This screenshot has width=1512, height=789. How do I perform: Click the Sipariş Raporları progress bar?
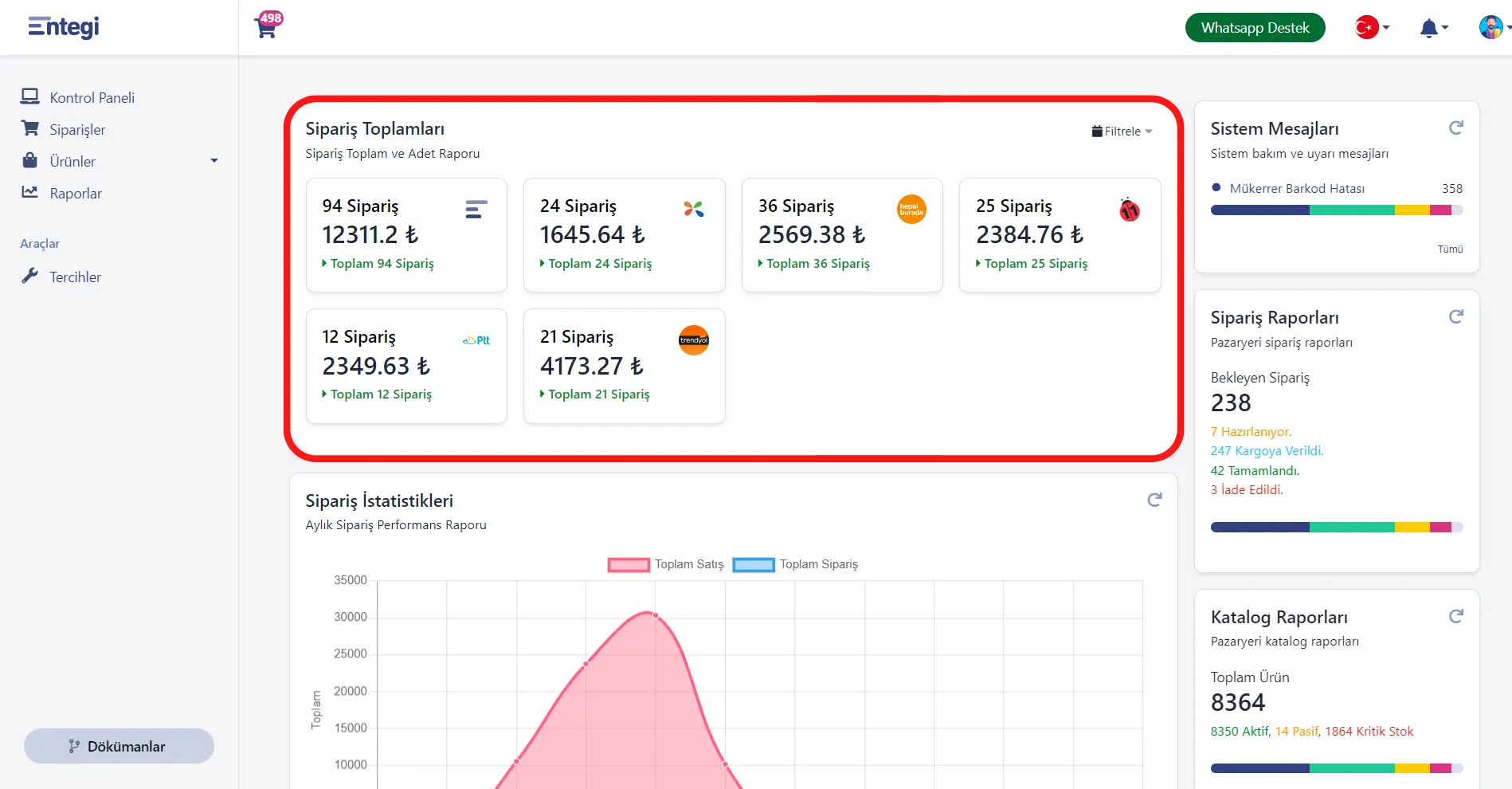tap(1337, 527)
